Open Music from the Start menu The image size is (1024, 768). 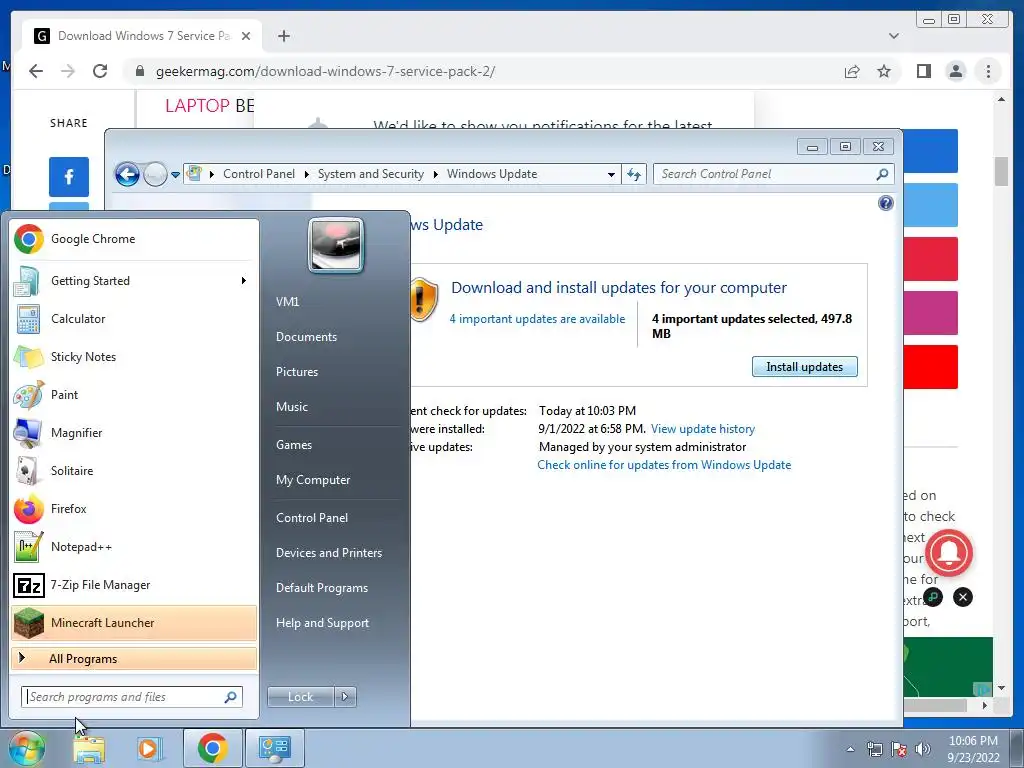pos(291,407)
